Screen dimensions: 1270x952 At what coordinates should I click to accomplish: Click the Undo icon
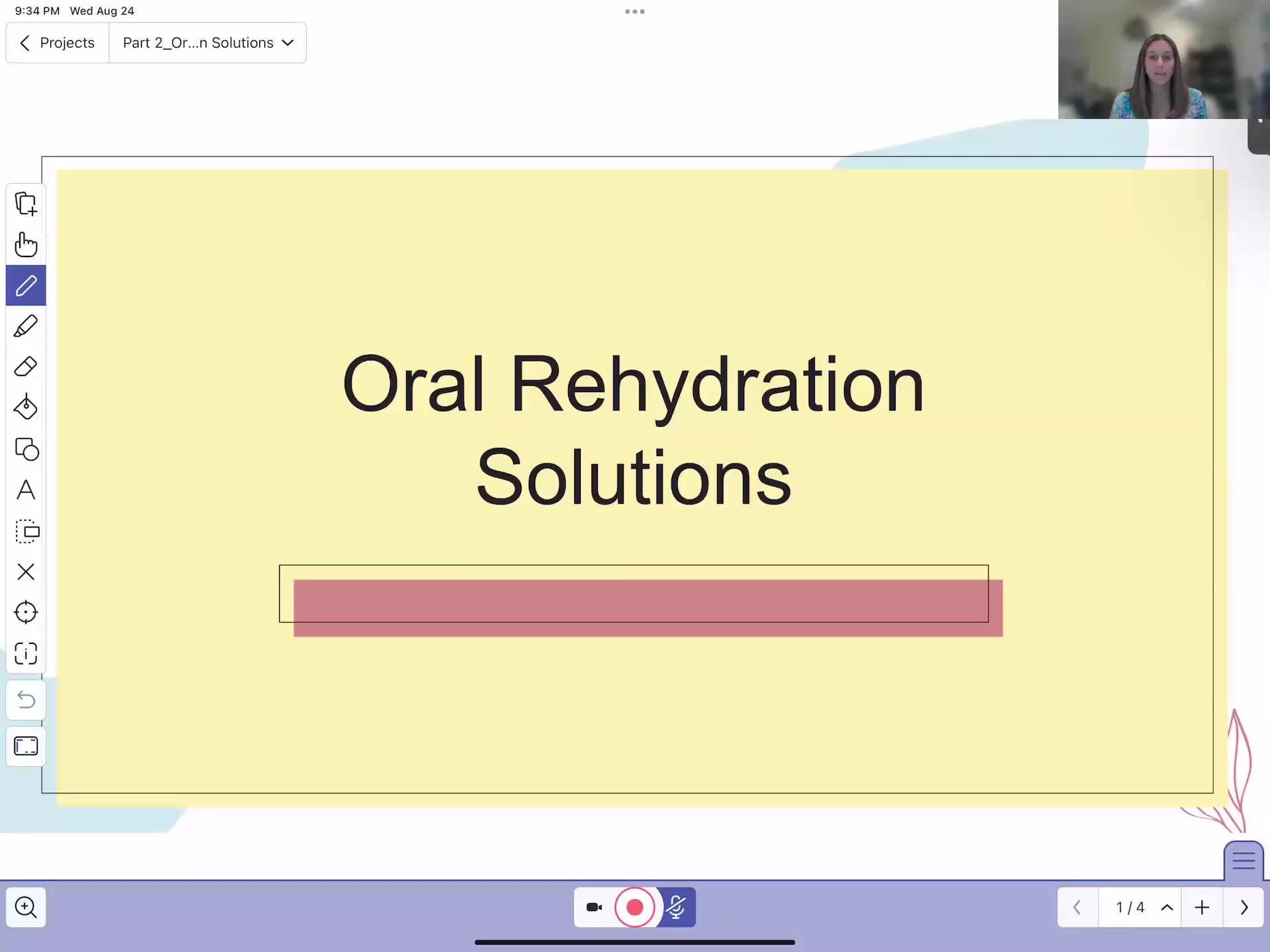coord(26,699)
